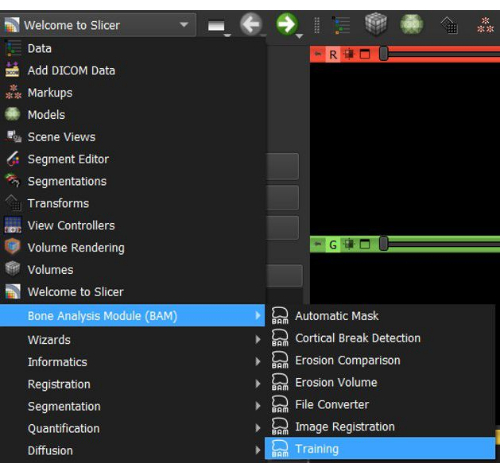Expand the Segmentation submenu
Image resolution: width=500 pixels, height=473 pixels.
133,406
